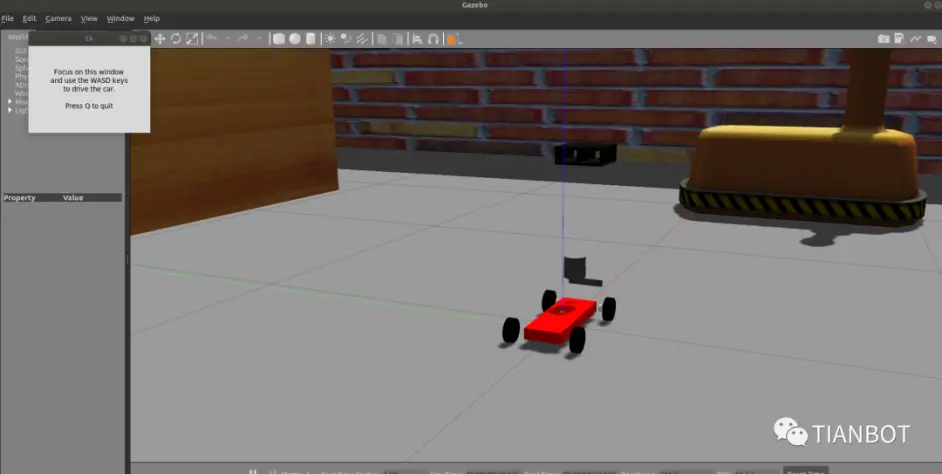Add a spot light
Image resolution: width=942 pixels, height=474 pixels.
[x=346, y=39]
